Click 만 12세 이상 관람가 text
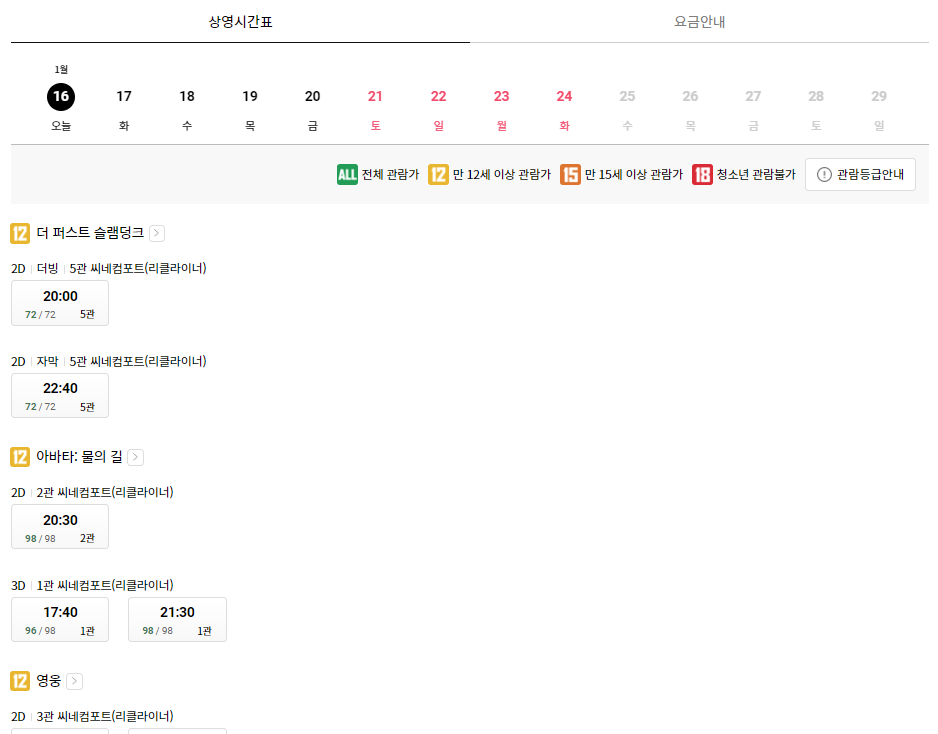 [502, 175]
